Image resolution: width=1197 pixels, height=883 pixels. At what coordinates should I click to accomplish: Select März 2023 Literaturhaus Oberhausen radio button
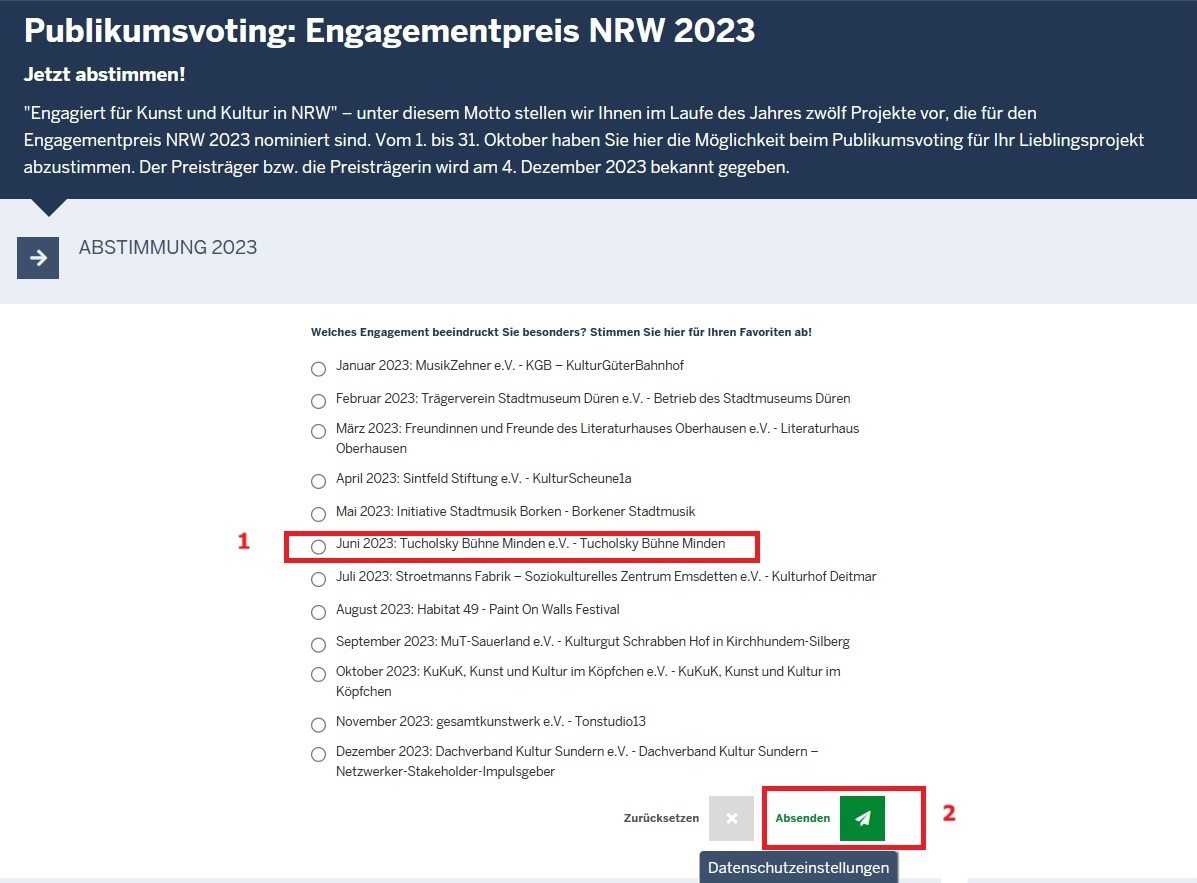click(318, 431)
